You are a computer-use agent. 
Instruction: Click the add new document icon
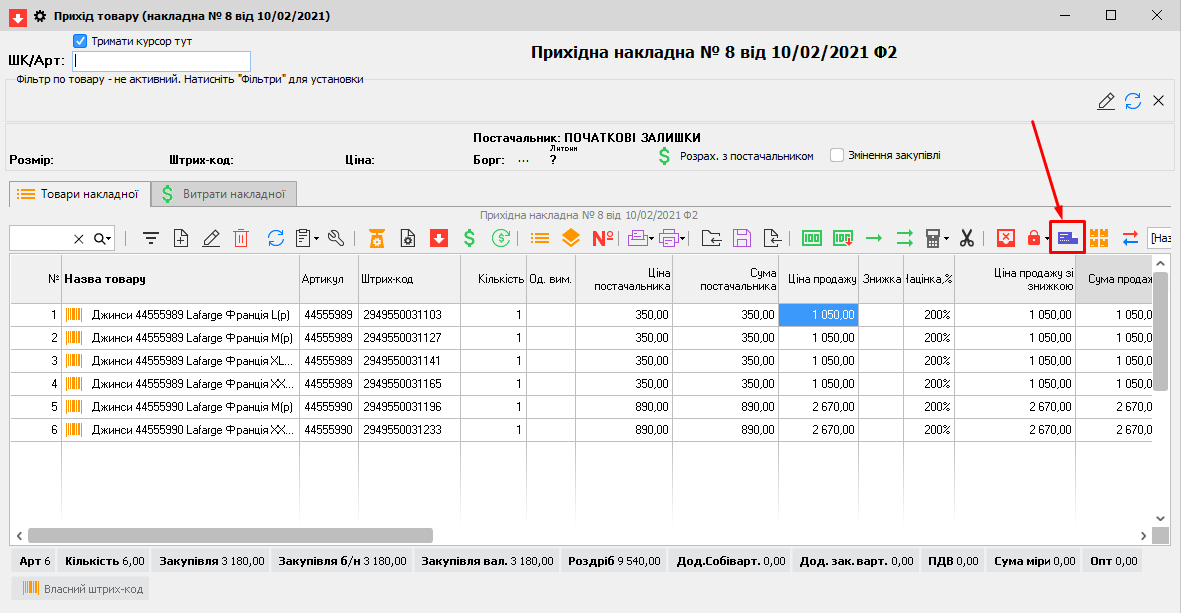(x=181, y=238)
